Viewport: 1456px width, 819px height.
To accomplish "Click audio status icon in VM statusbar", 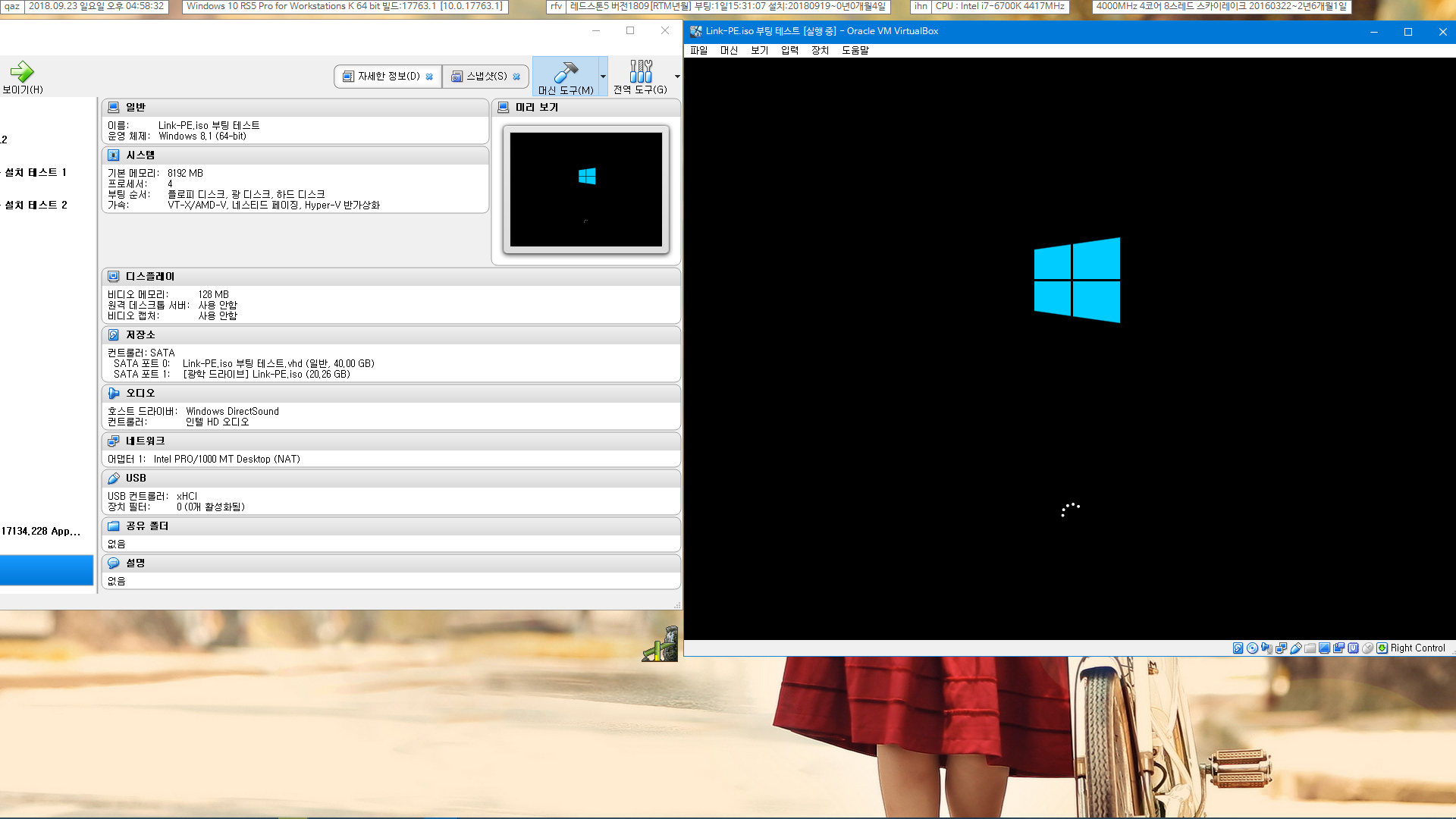I will click(1266, 648).
